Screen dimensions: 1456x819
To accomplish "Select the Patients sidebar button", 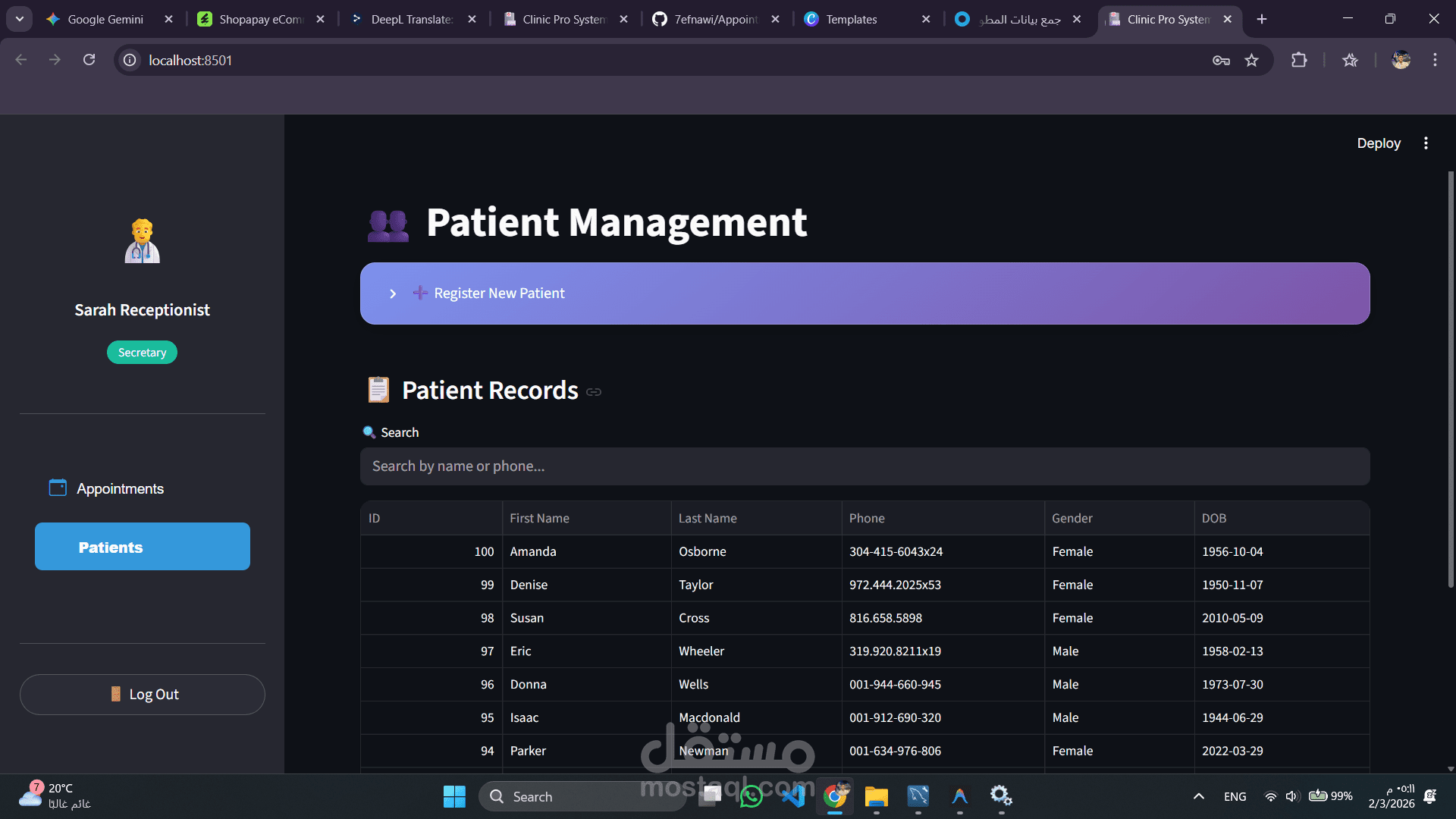I will [143, 547].
